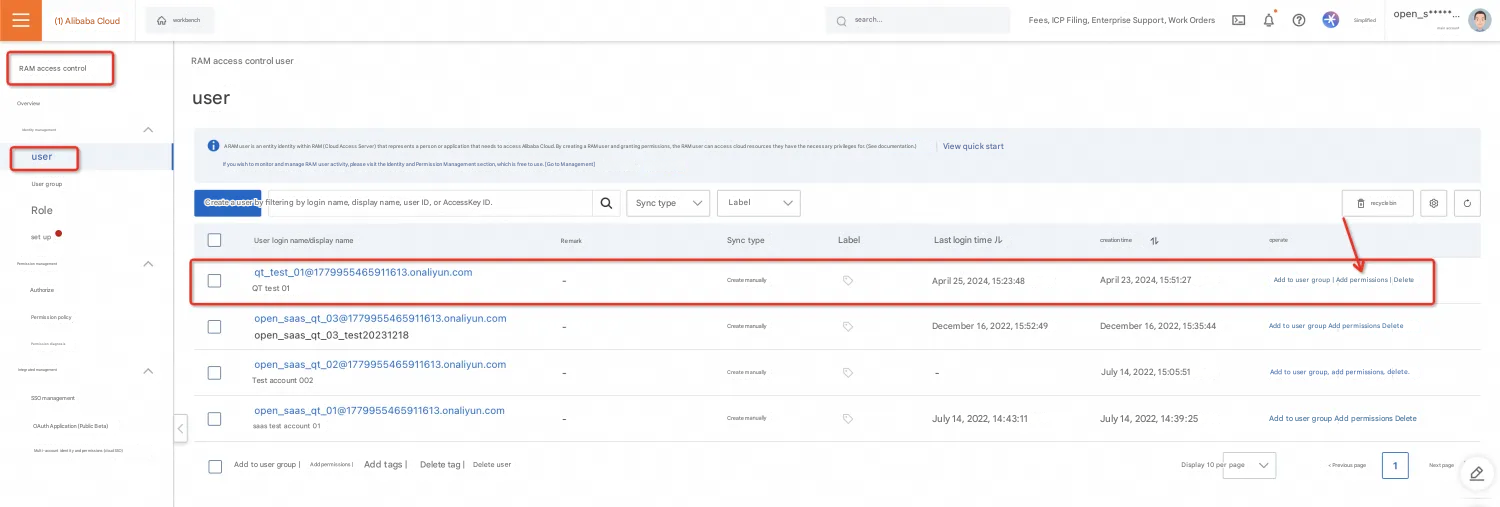Click the search magnifier in top bar
Screen dimensions: 1500x507
841,20
